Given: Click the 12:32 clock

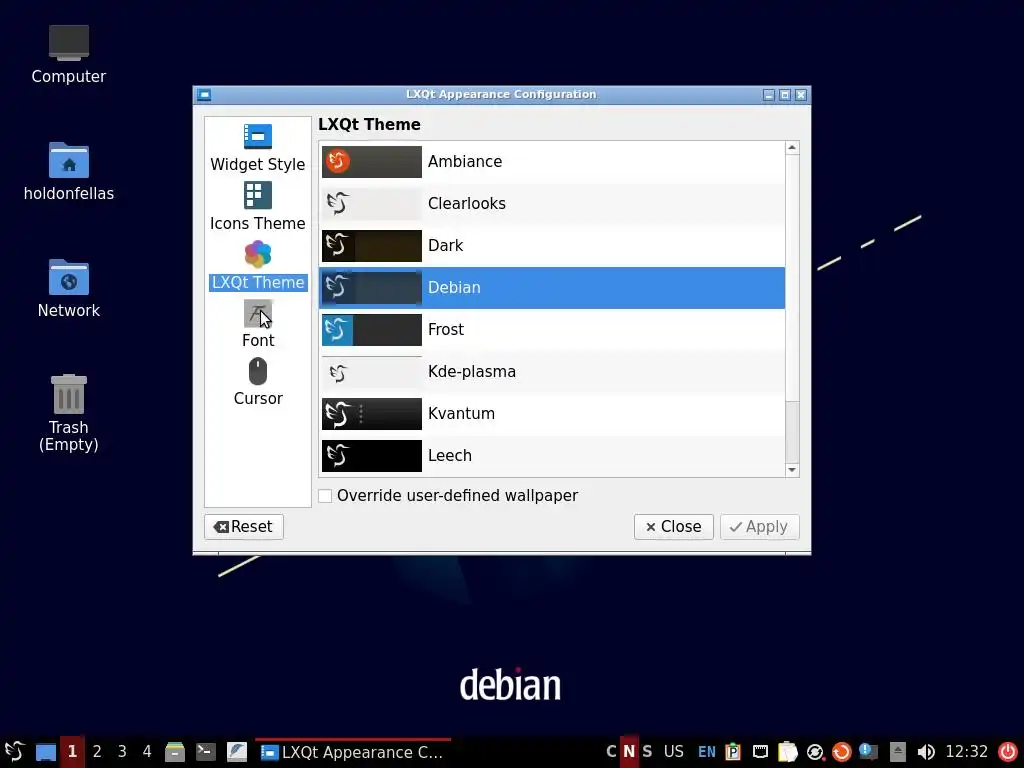Looking at the screenshot, I should click(x=967, y=752).
